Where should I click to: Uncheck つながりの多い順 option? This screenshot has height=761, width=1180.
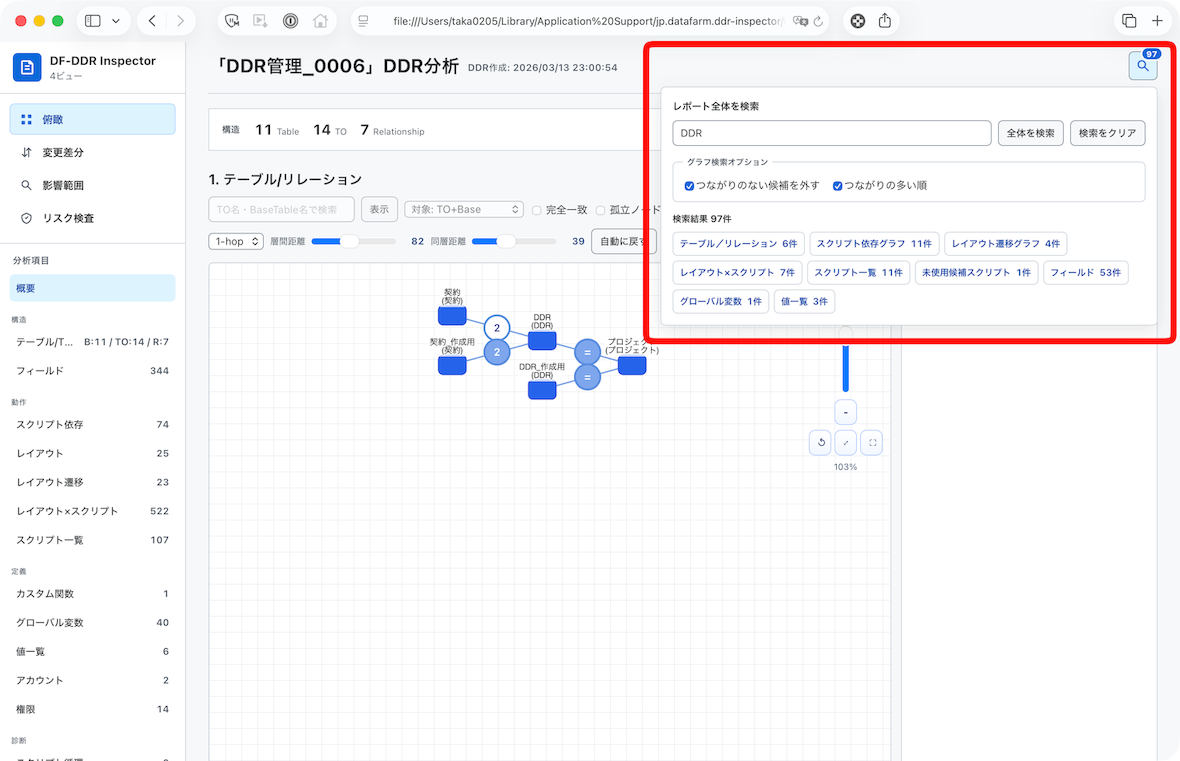838,186
